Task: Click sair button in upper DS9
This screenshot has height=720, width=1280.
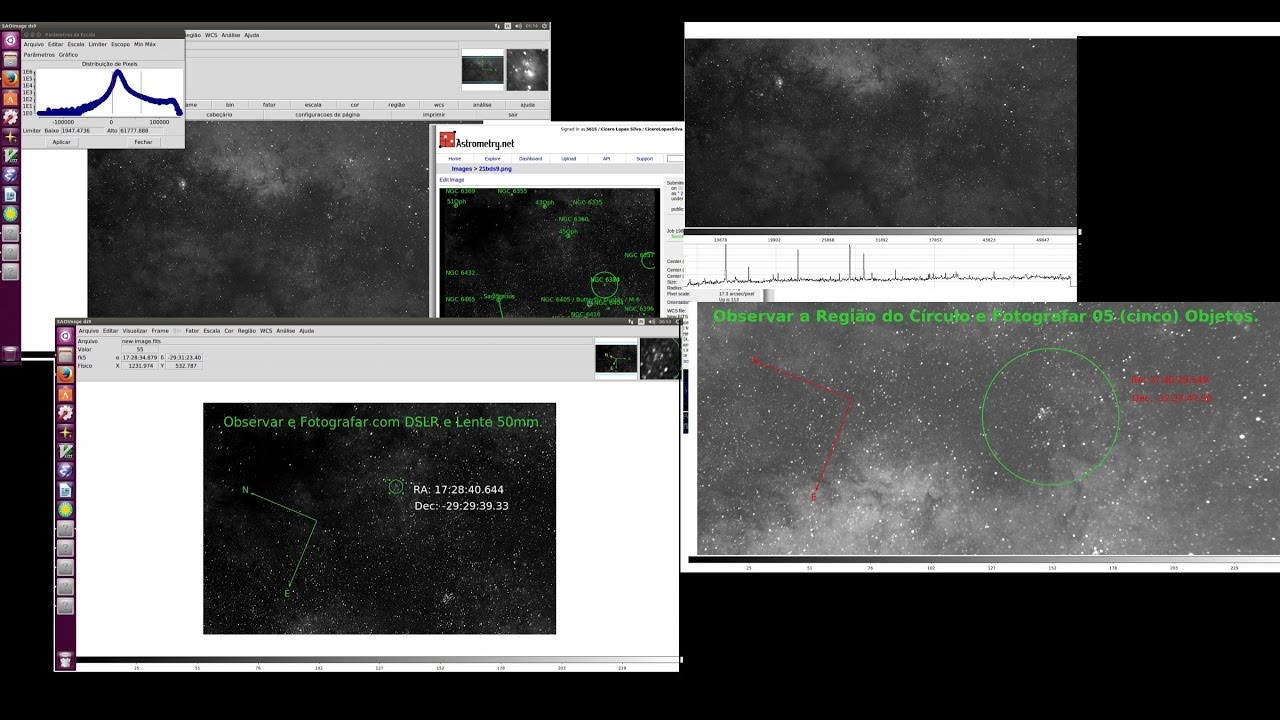Action: point(513,114)
